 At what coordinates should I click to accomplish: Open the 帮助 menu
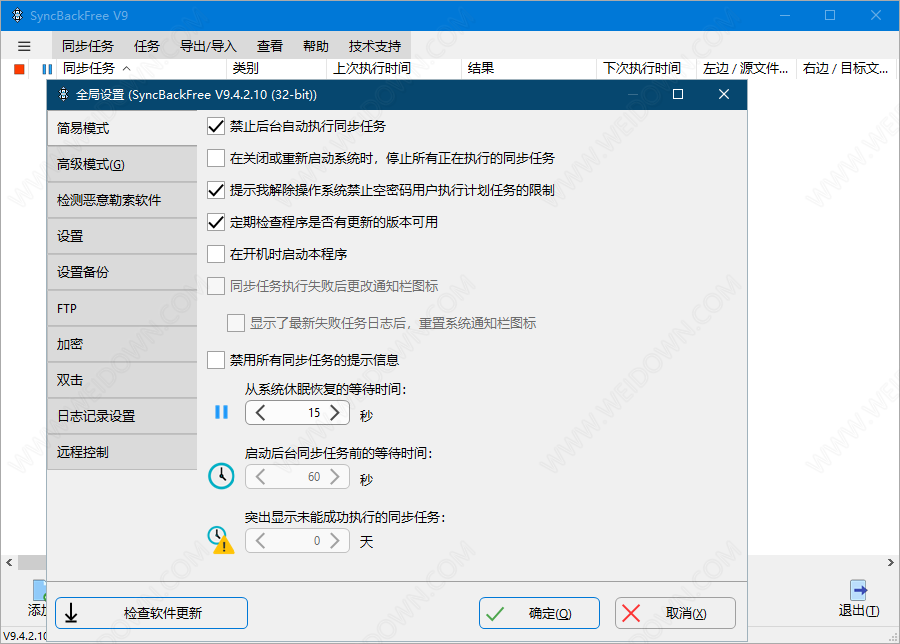[316, 46]
